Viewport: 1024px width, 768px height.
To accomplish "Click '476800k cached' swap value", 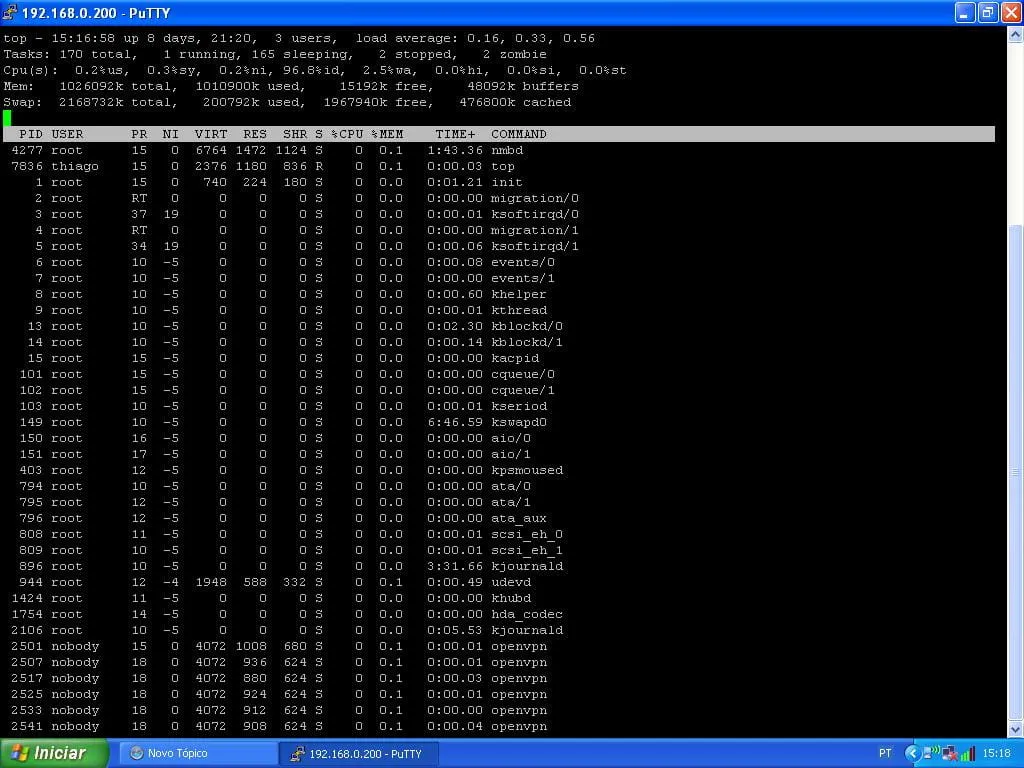I will 515,103.
